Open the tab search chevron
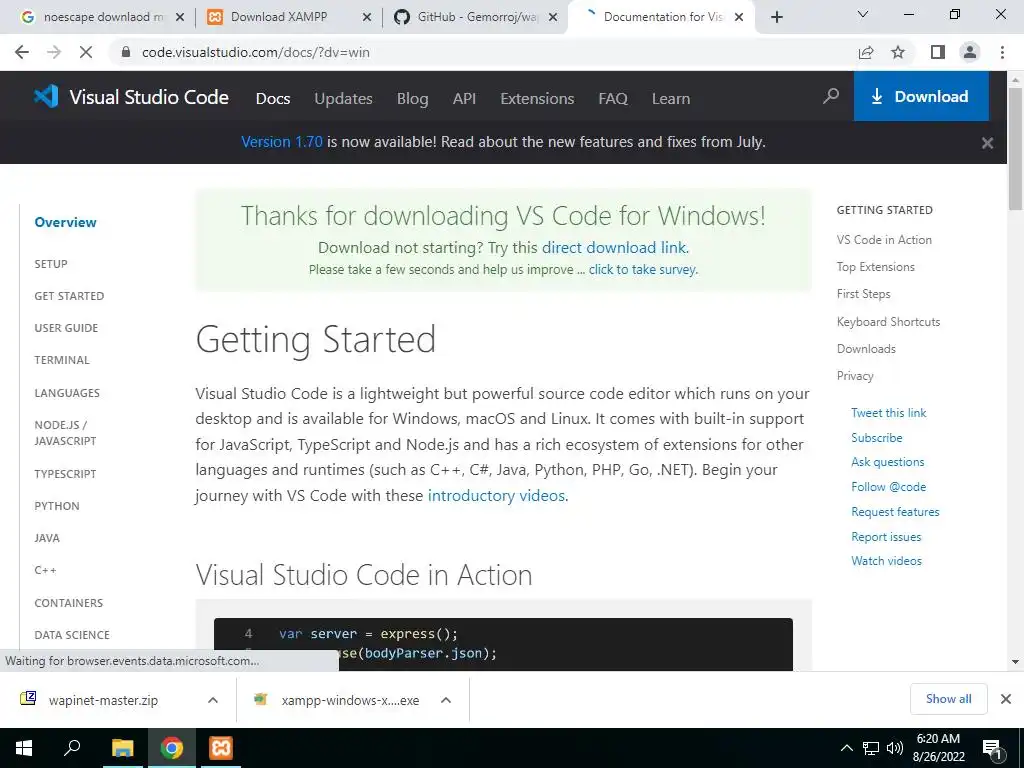The height and width of the screenshot is (768, 1024). pyautogui.click(x=863, y=14)
